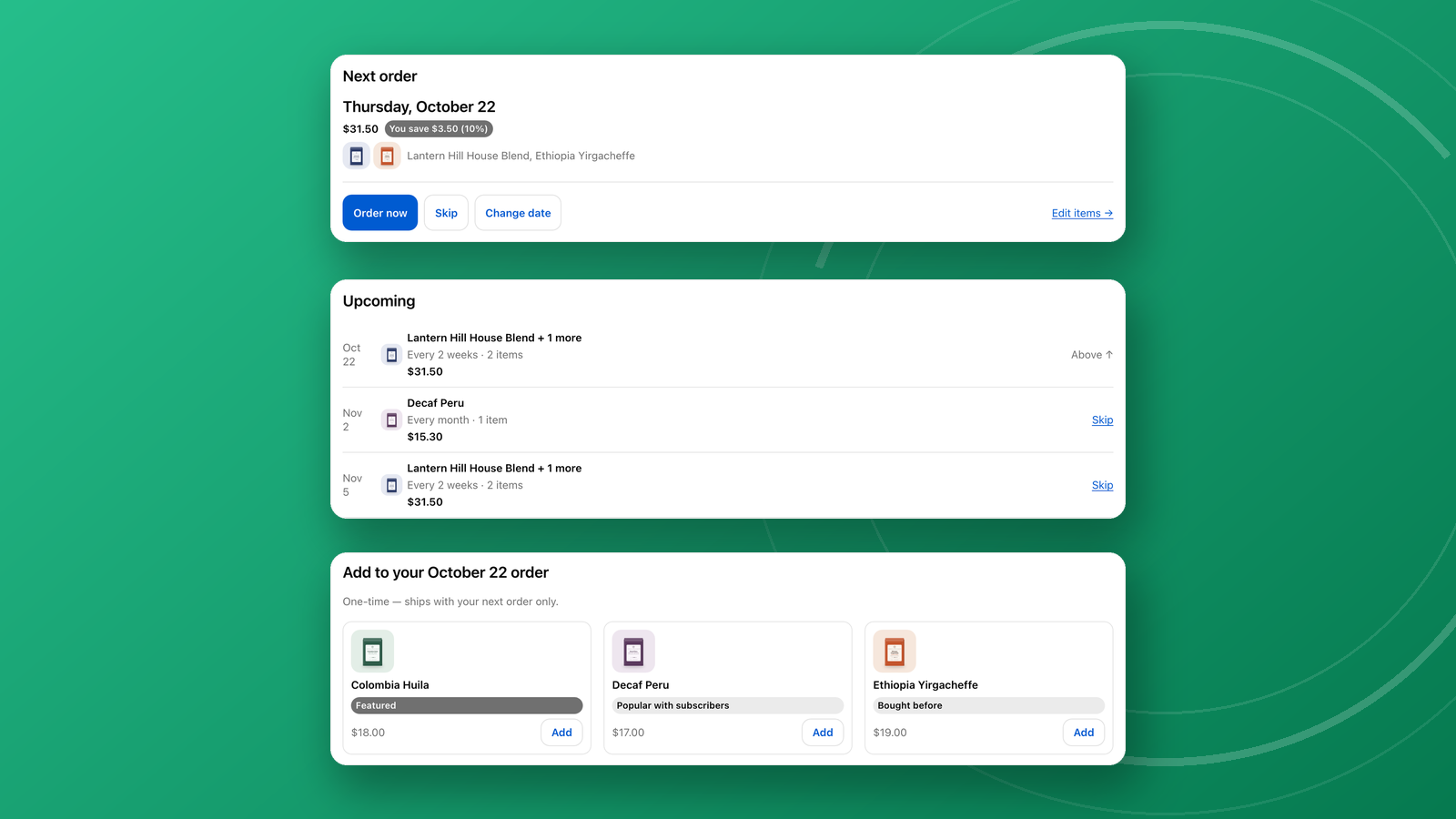
Task: Click the 'Nov 5' date label
Action: pos(352,485)
